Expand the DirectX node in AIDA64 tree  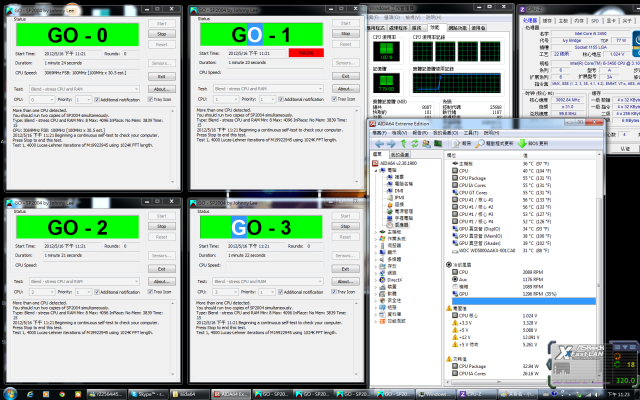click(376, 280)
